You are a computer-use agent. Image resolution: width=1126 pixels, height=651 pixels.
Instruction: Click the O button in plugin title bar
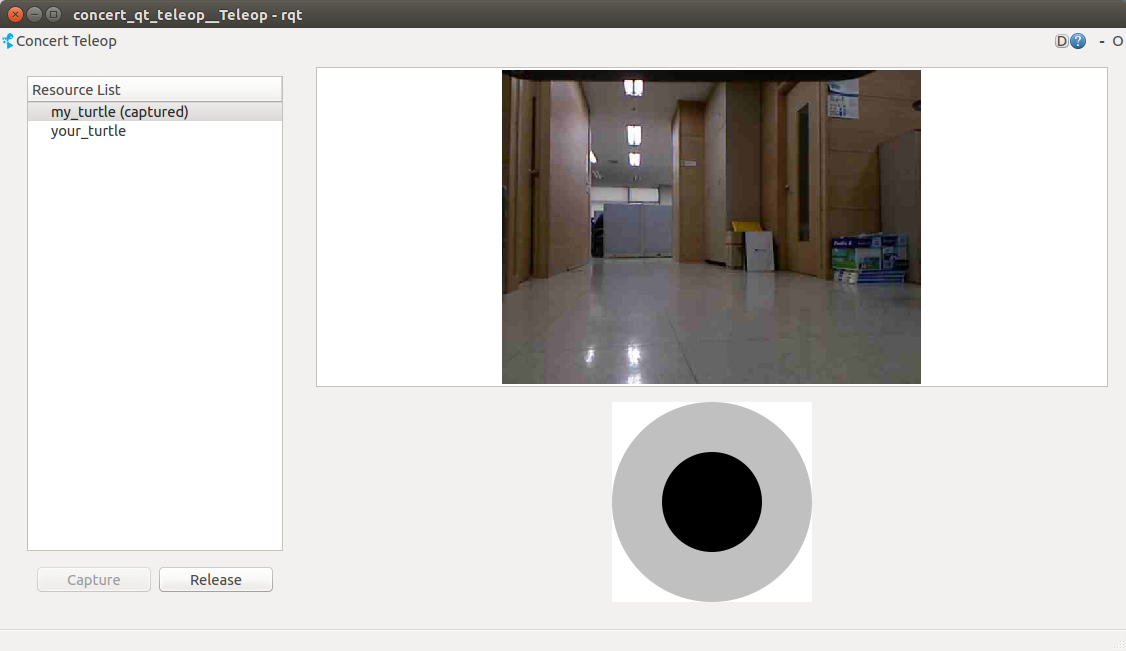tap(1117, 42)
